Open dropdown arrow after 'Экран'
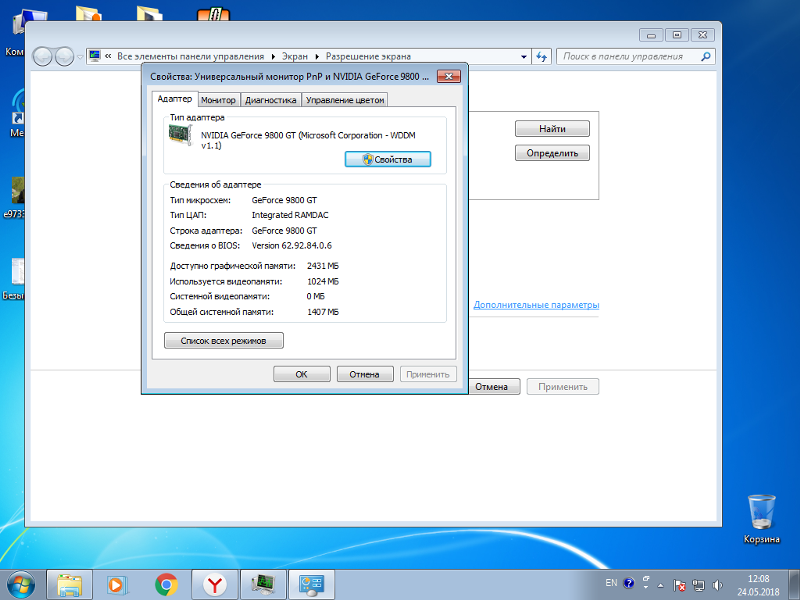 [317, 57]
